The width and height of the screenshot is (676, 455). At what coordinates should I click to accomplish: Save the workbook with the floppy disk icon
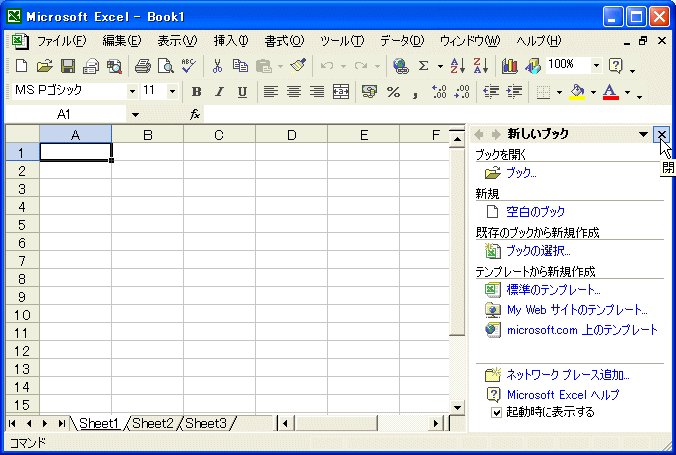coord(68,66)
